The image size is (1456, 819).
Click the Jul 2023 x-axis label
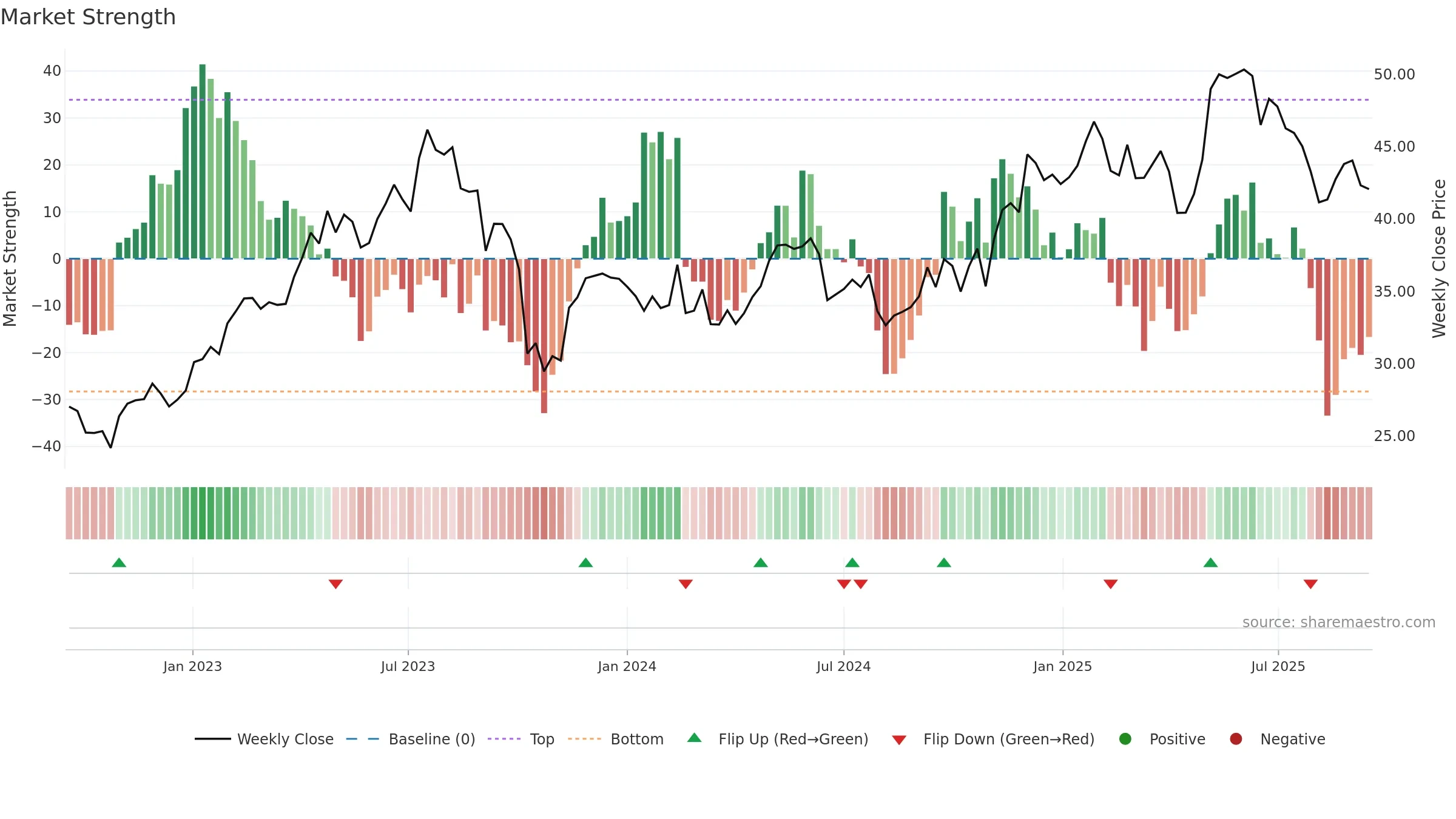click(x=408, y=666)
